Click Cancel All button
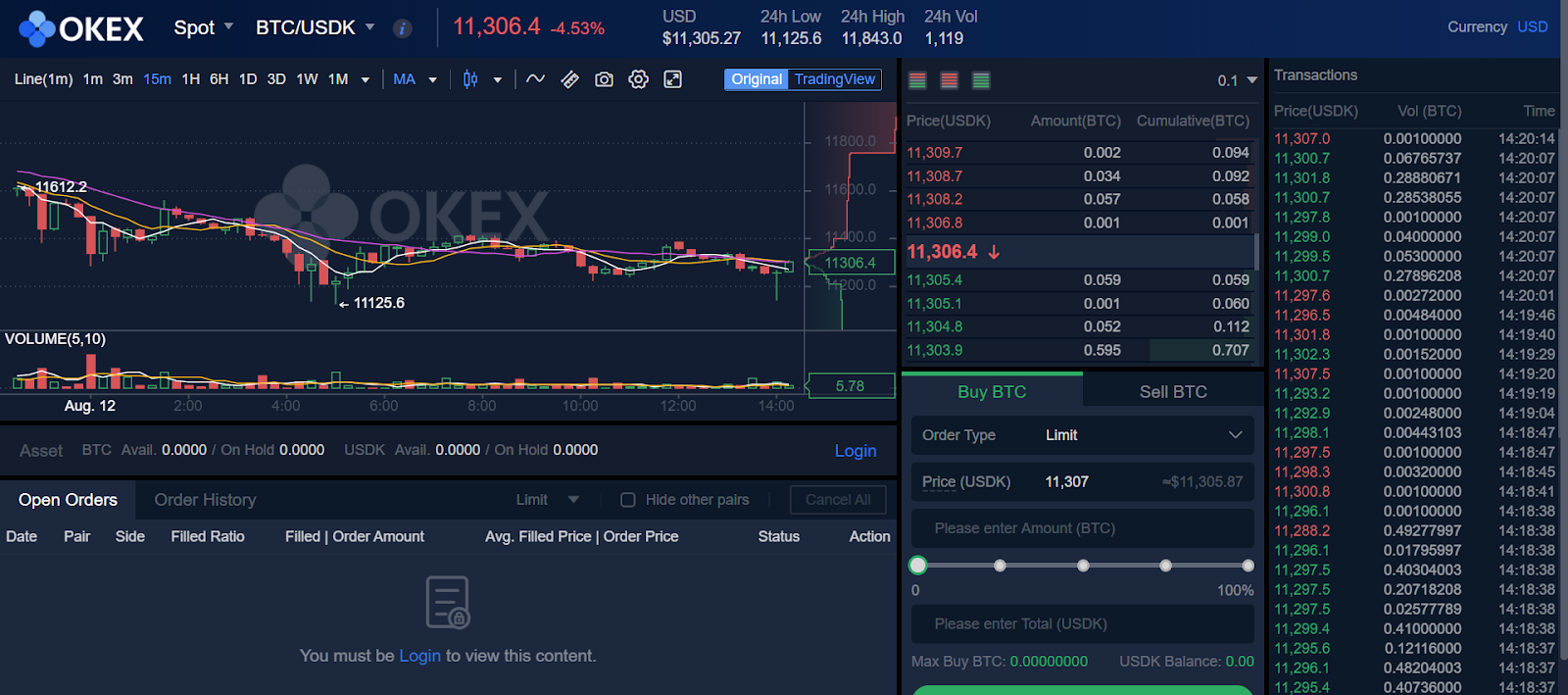 coord(838,500)
